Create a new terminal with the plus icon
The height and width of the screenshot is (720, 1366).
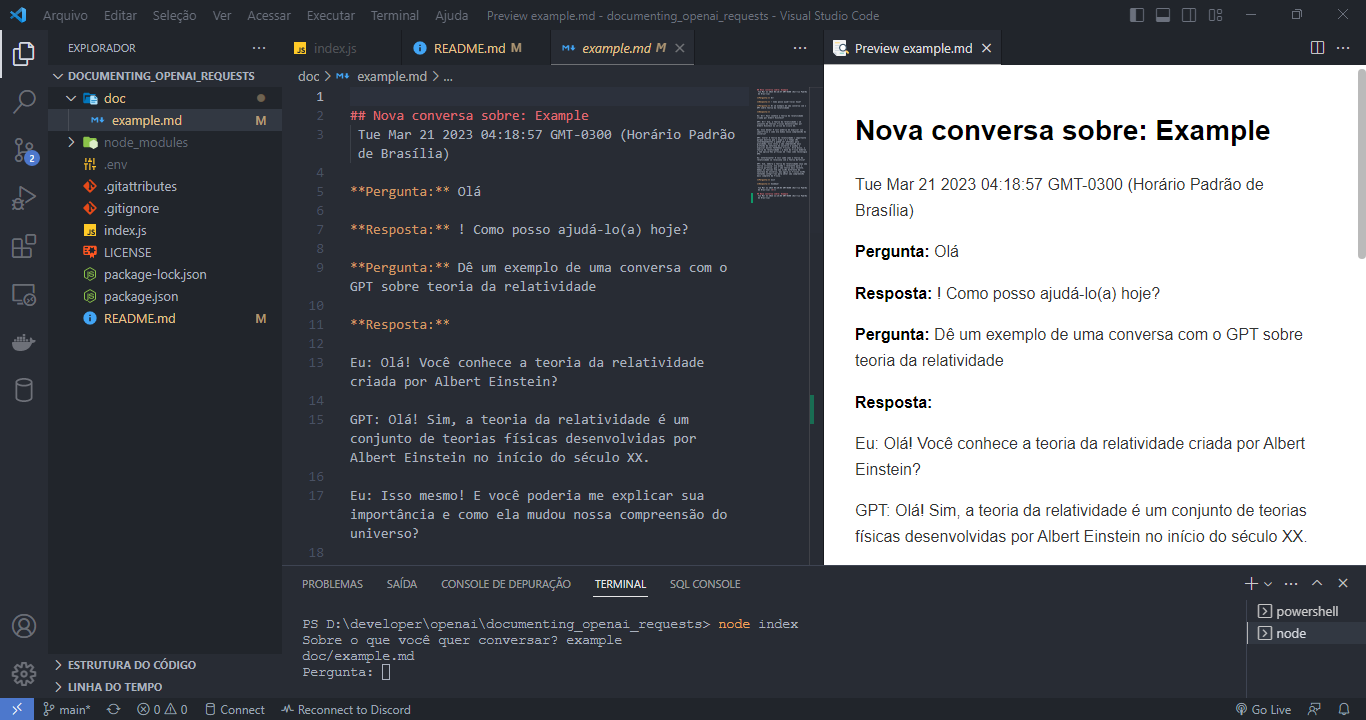[x=1249, y=583]
